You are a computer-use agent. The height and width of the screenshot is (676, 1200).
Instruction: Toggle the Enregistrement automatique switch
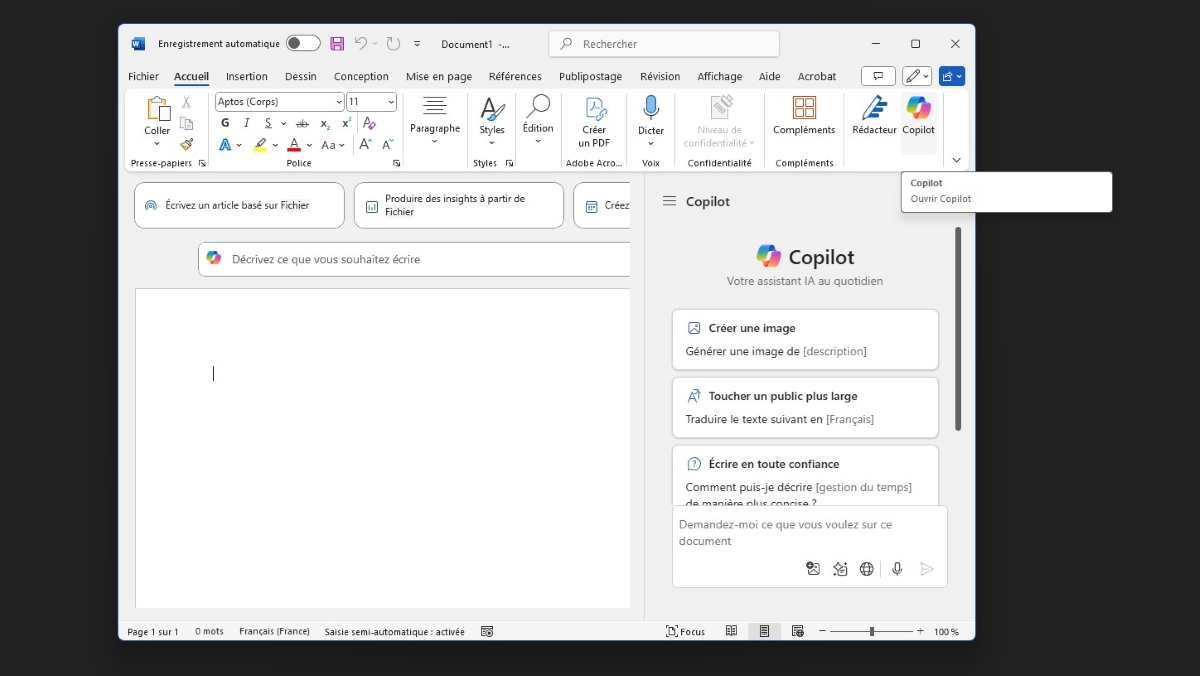pyautogui.click(x=302, y=43)
